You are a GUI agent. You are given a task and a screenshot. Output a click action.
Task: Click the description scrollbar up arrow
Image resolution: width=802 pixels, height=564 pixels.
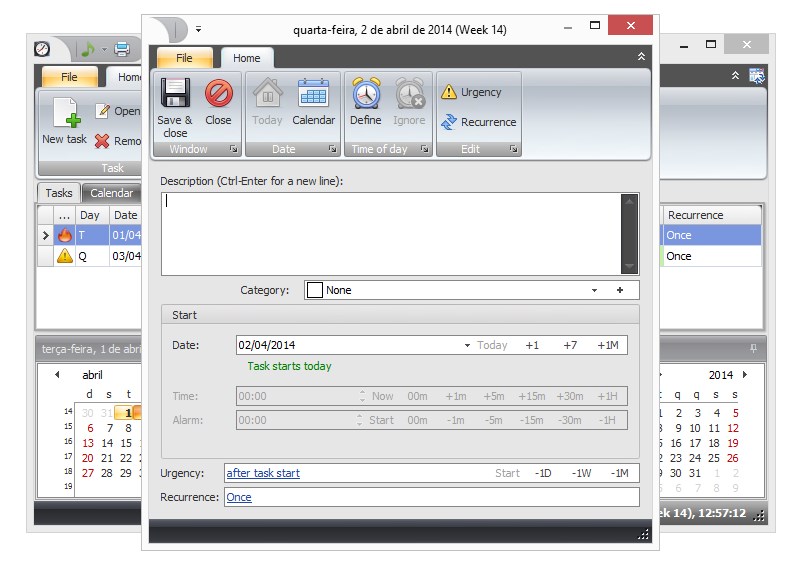coord(629,201)
